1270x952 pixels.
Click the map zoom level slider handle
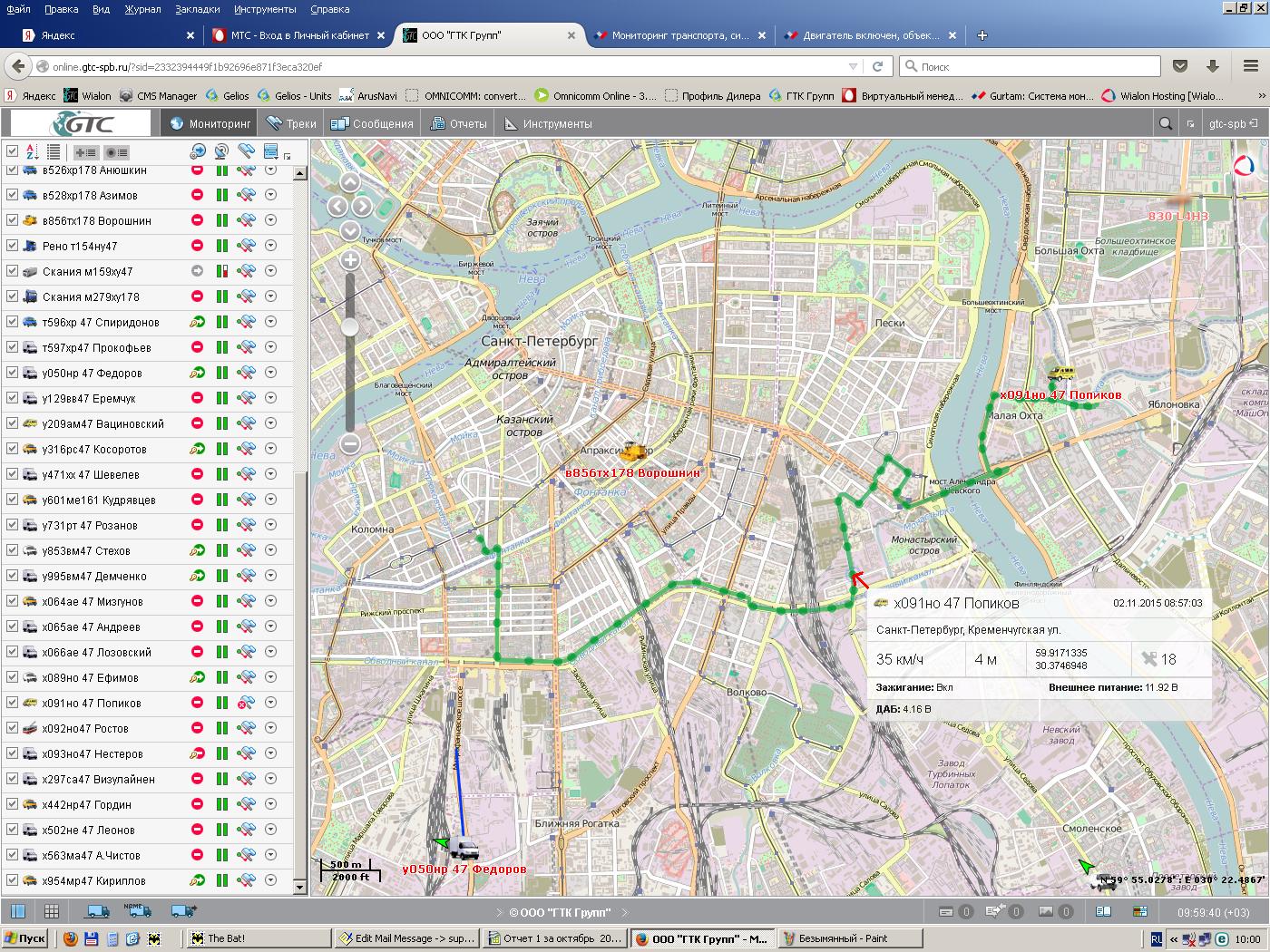pos(350,326)
